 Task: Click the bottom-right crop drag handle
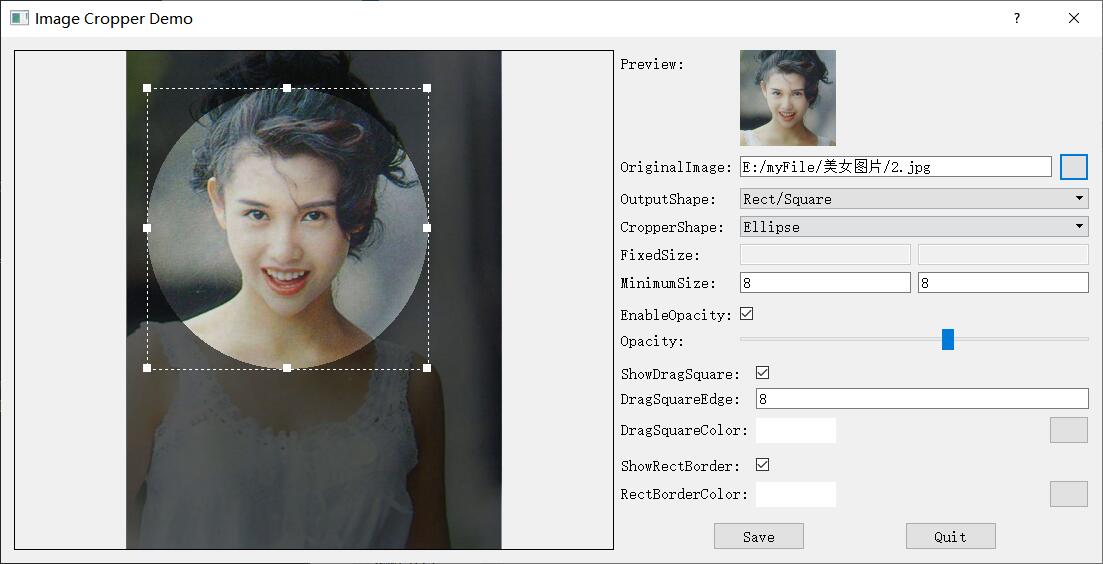[427, 368]
